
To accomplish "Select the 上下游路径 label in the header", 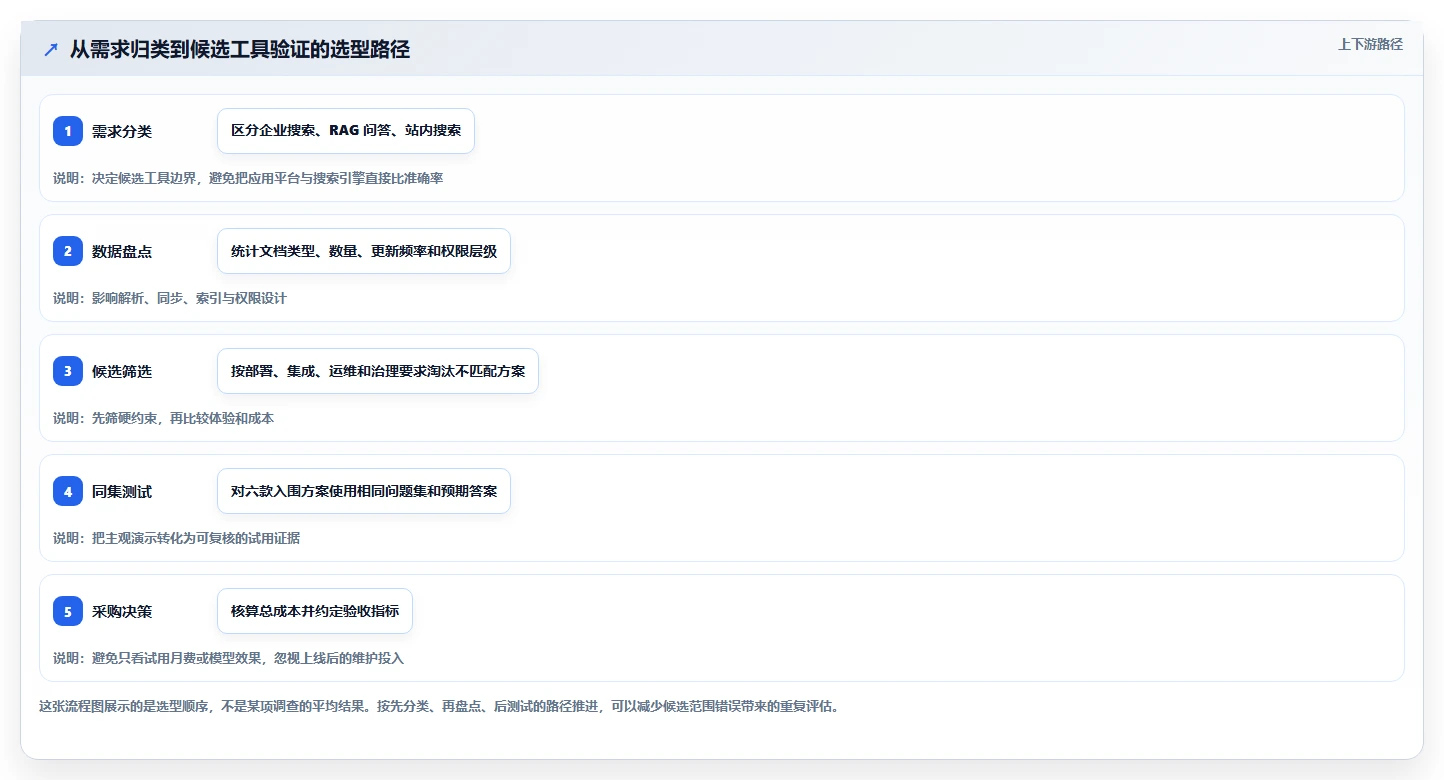I will 1370,44.
